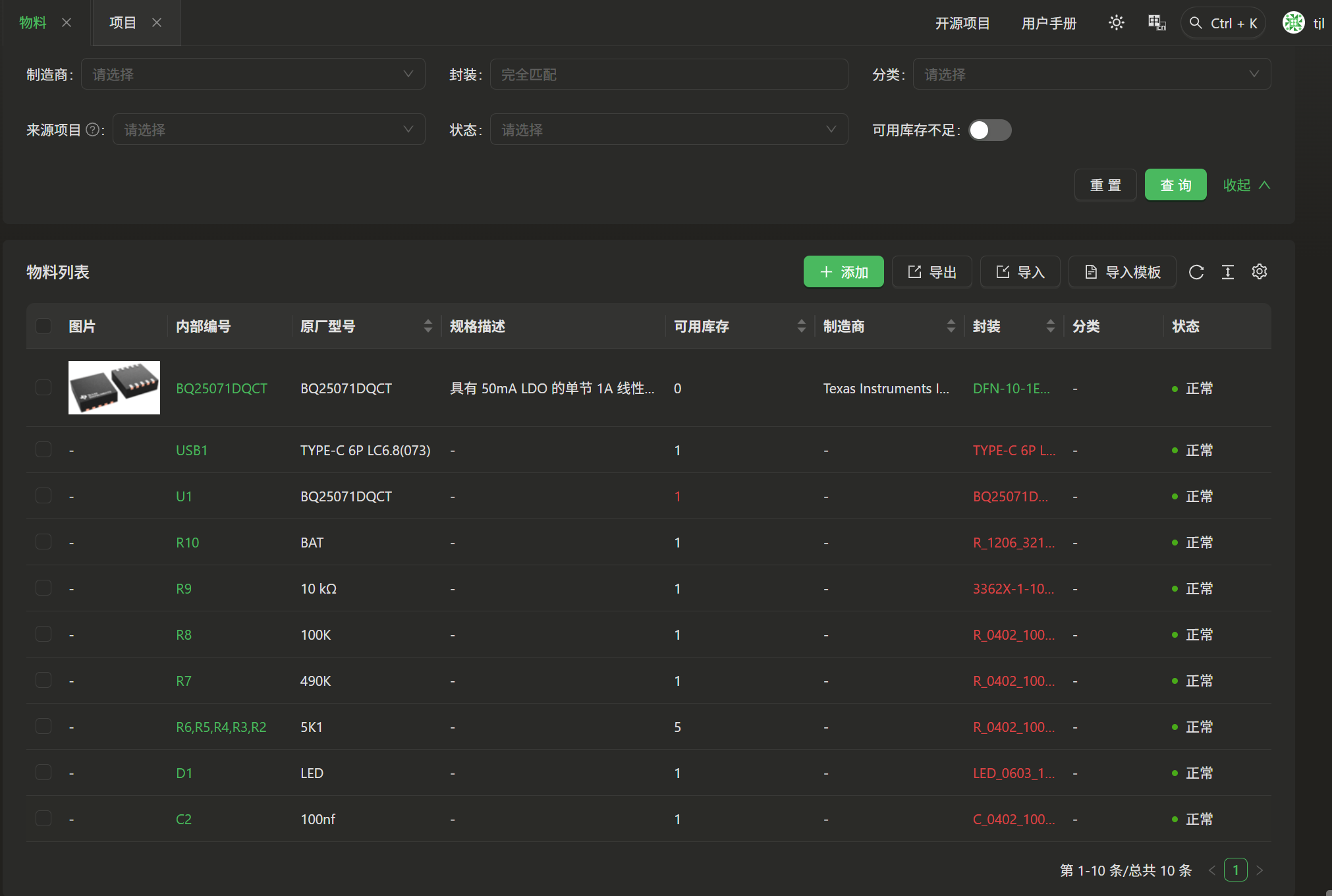Click the green 添加 button

(843, 272)
